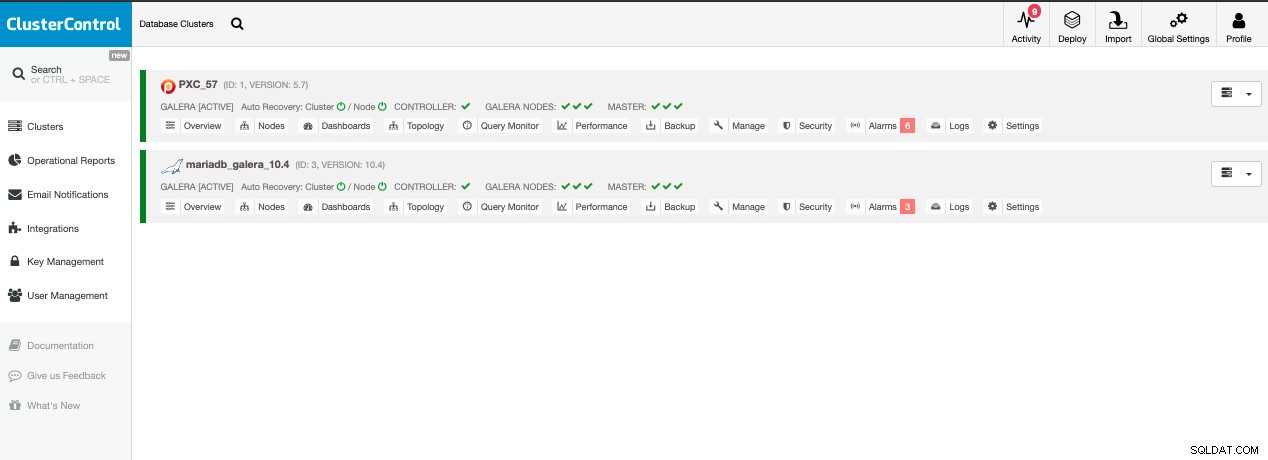This screenshot has width=1268, height=460.
Task: Toggle Cluster auto recovery for mariadb_galera_10.4
Action: [x=341, y=186]
